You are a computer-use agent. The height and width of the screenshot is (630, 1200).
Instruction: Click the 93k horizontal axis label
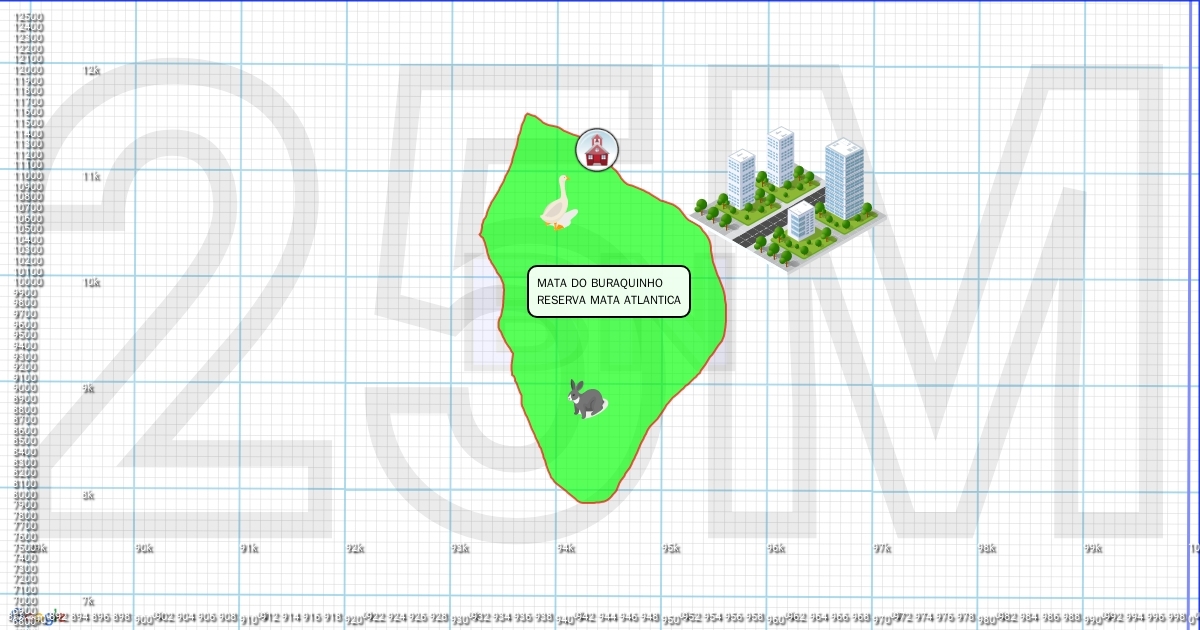click(x=460, y=548)
